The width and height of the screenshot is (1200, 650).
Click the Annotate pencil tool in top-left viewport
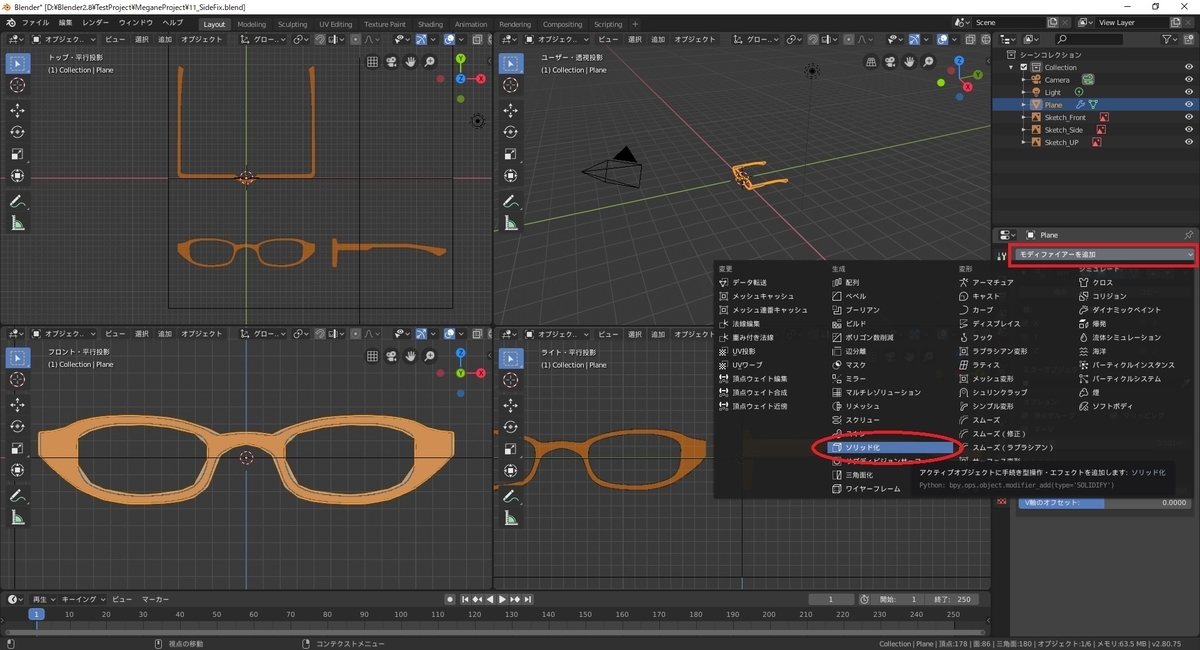pyautogui.click(x=18, y=201)
